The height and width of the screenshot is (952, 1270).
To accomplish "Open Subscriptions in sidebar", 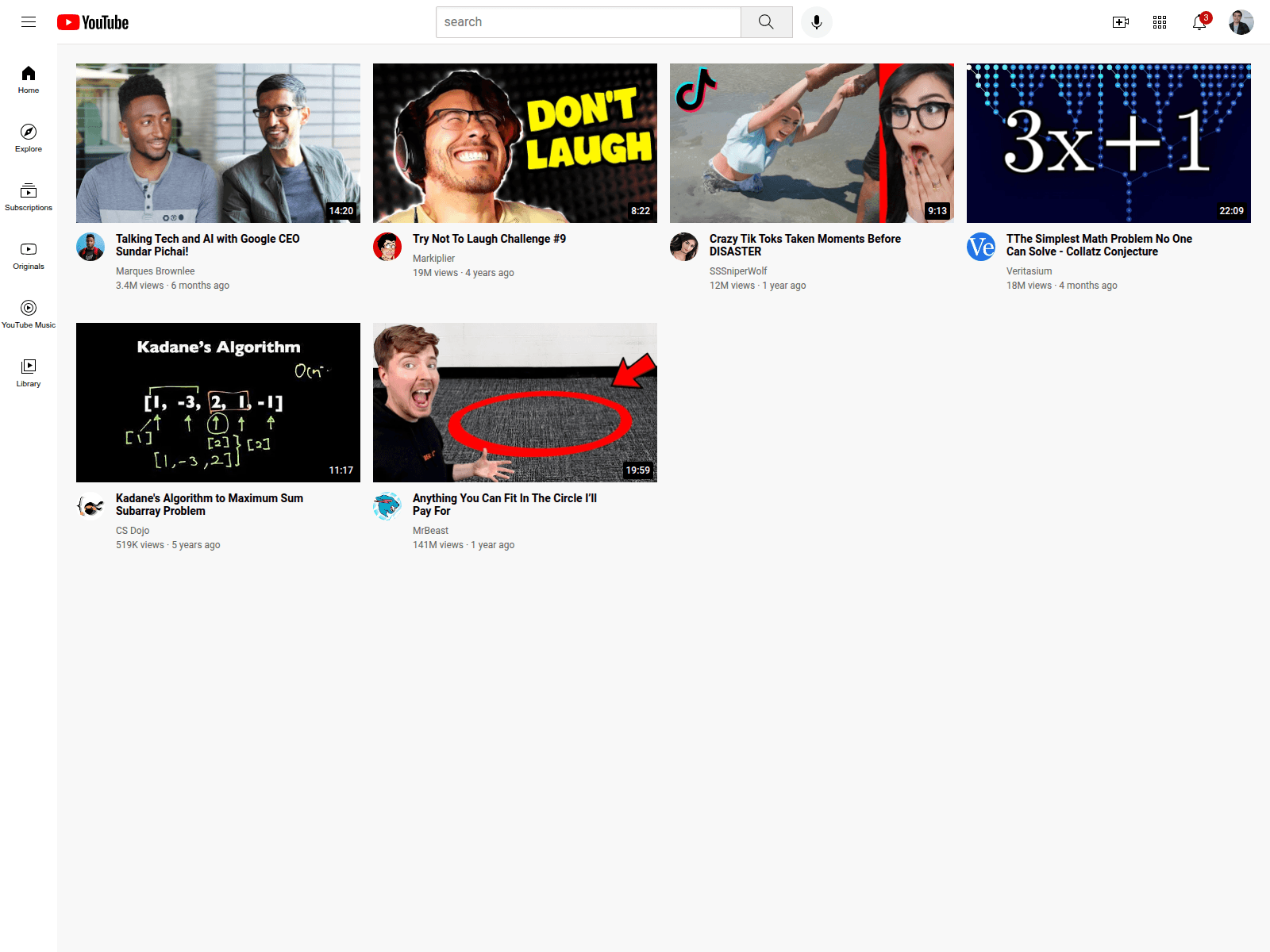I will pos(29,197).
